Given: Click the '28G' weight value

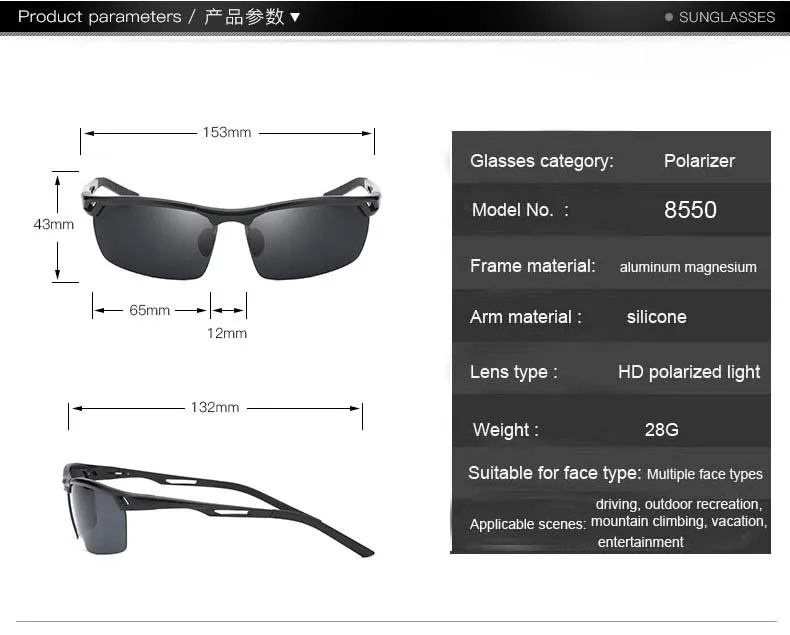Looking at the screenshot, I should pos(661,430).
